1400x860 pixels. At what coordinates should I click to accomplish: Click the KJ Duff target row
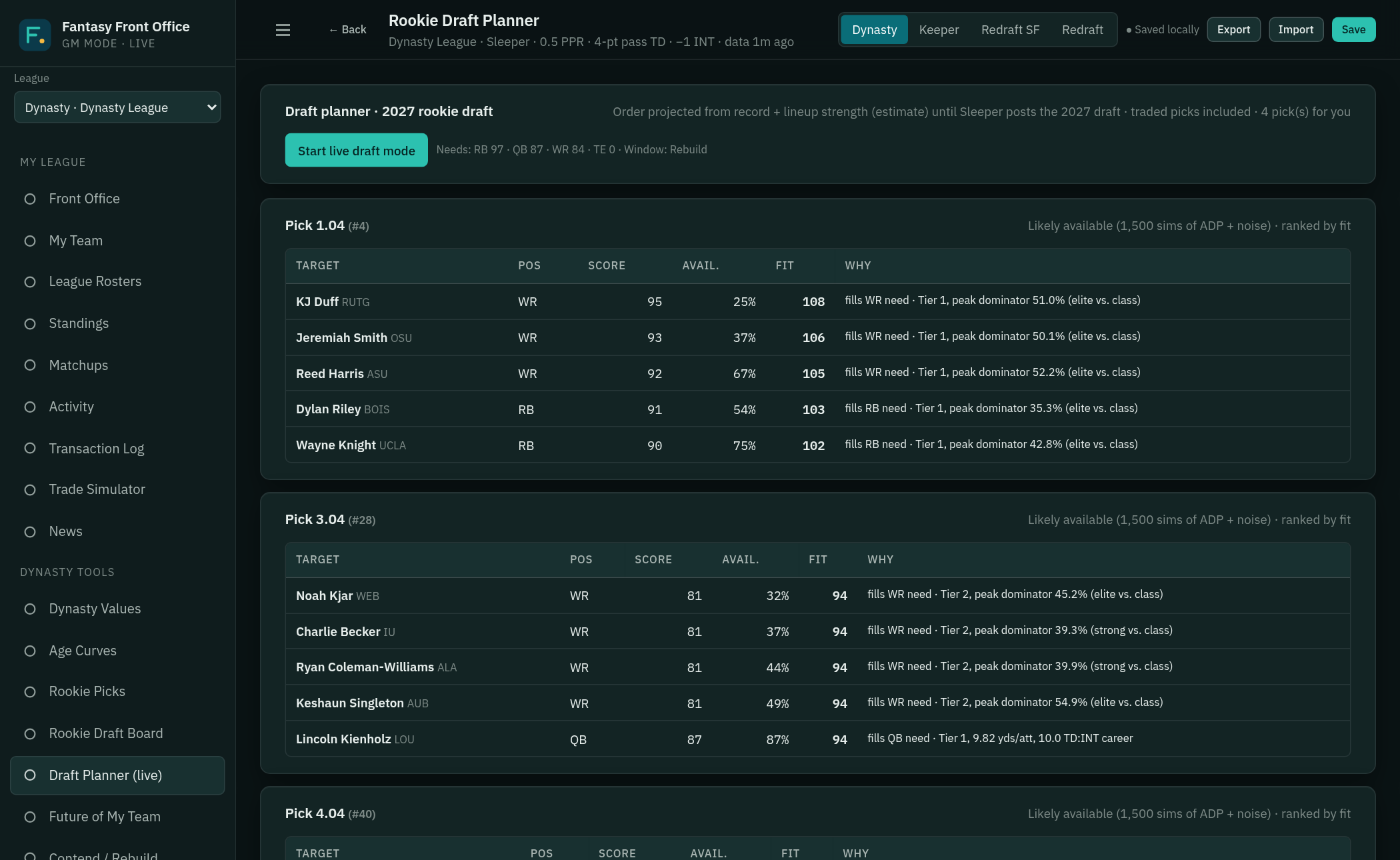pos(818,302)
